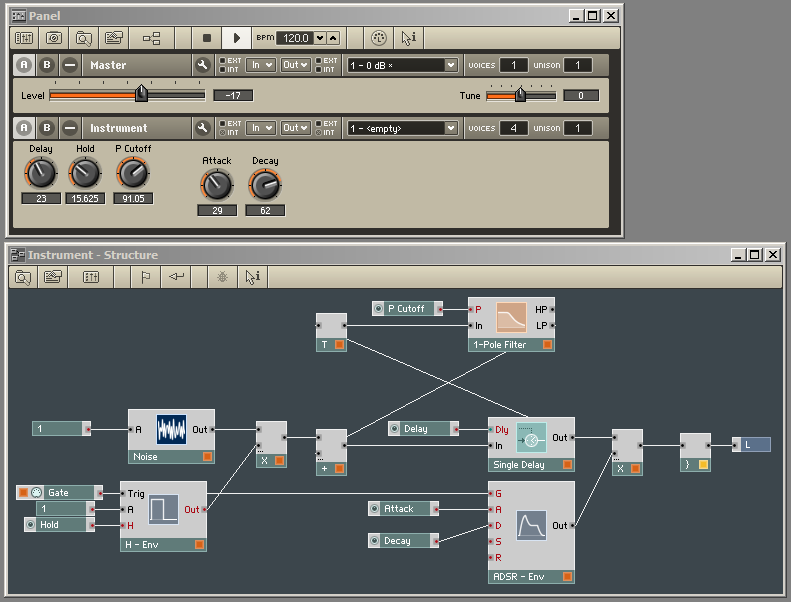Select the ADSR - Env module
The image size is (791, 602).
(x=531, y=532)
